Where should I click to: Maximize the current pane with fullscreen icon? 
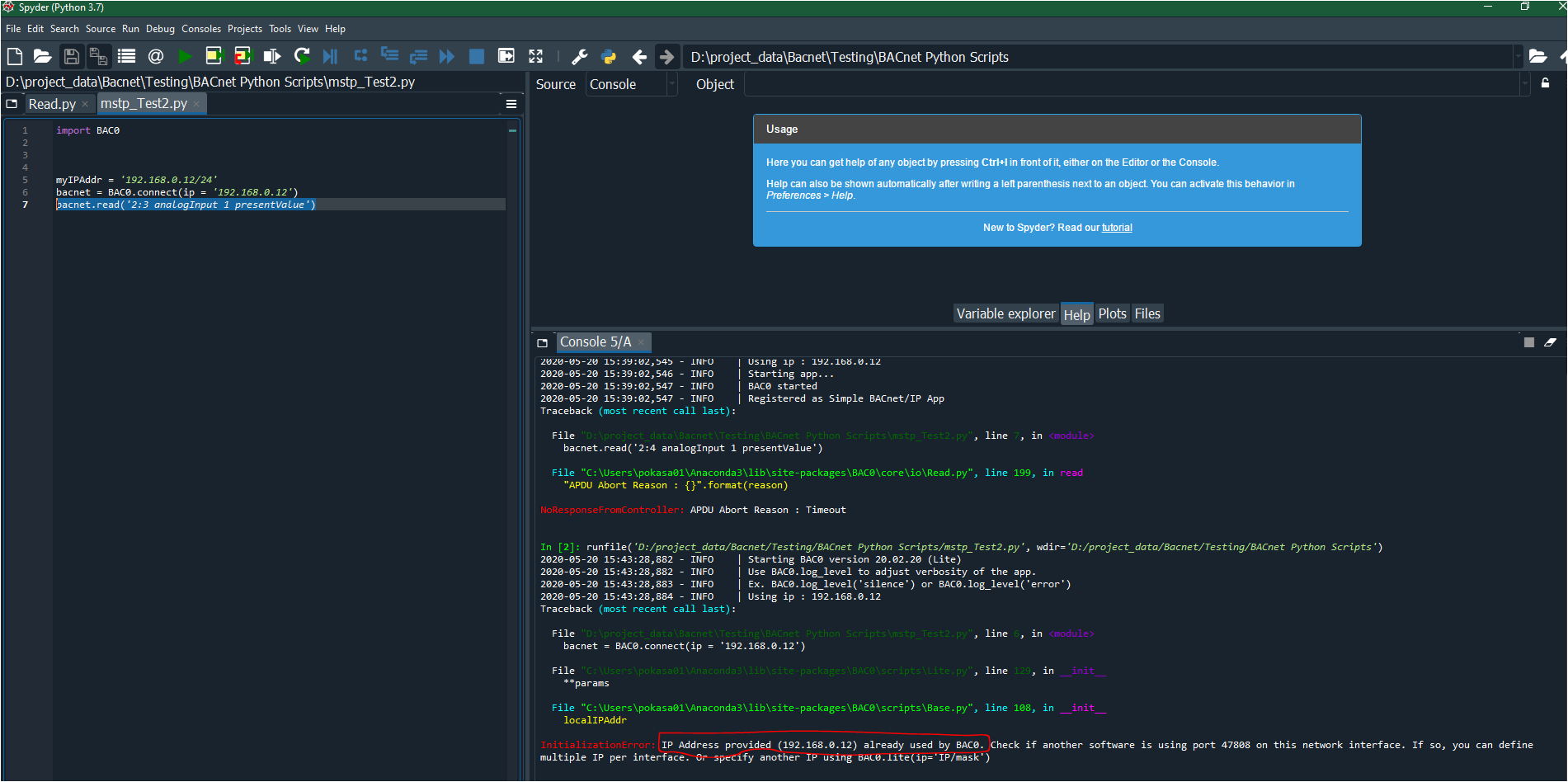coord(535,56)
